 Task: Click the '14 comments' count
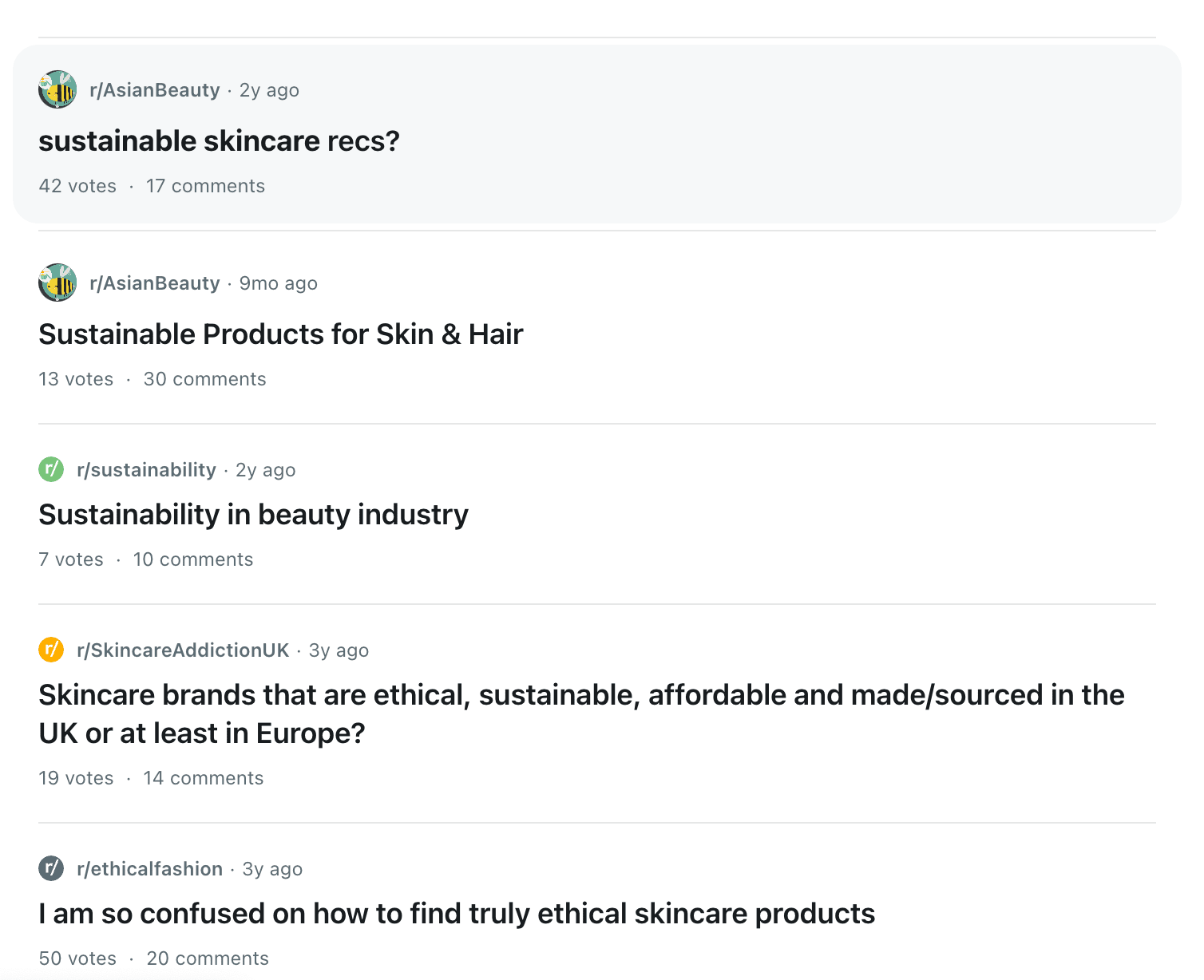[x=203, y=778]
